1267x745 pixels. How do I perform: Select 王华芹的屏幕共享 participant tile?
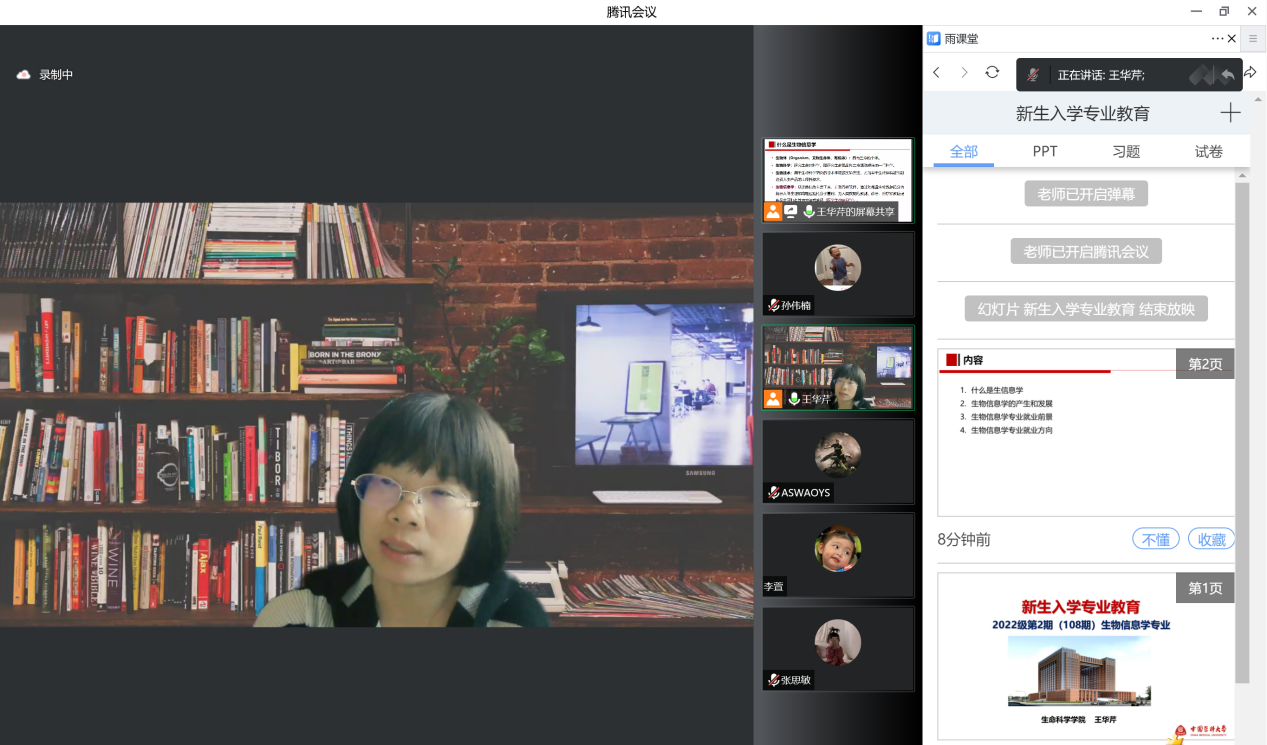click(838, 180)
